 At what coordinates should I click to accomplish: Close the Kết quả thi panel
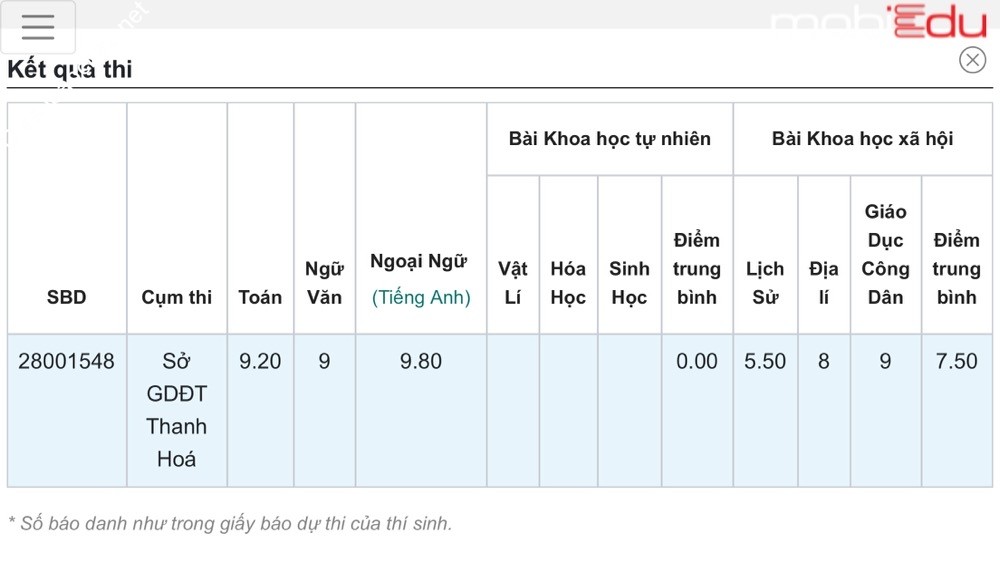pyautogui.click(x=972, y=60)
